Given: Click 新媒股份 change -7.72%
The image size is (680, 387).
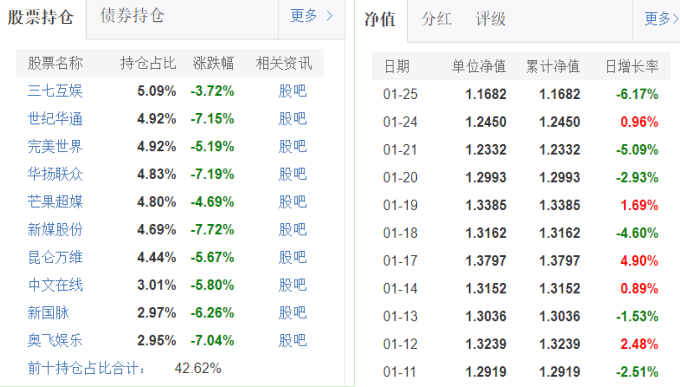Looking at the screenshot, I should click(x=212, y=230).
